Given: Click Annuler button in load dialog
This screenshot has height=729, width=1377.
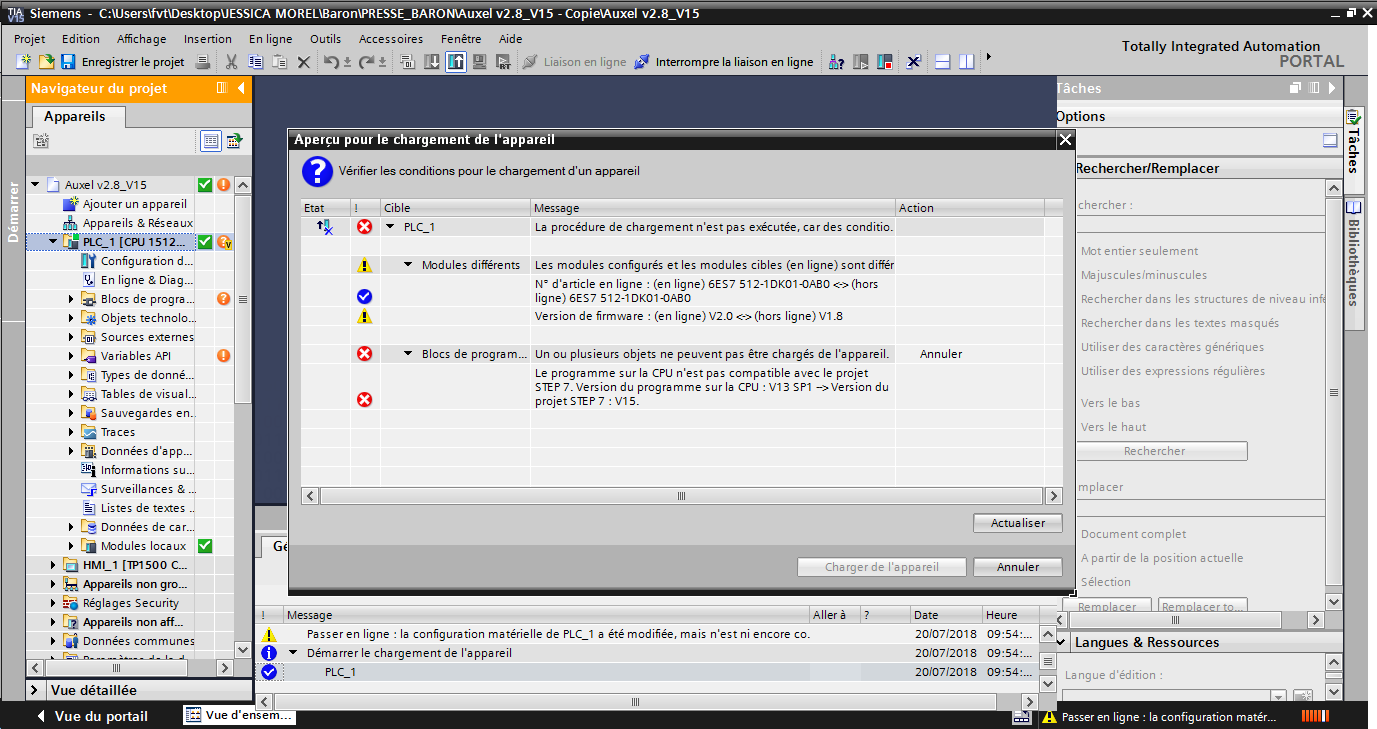Looking at the screenshot, I should tap(1017, 567).
